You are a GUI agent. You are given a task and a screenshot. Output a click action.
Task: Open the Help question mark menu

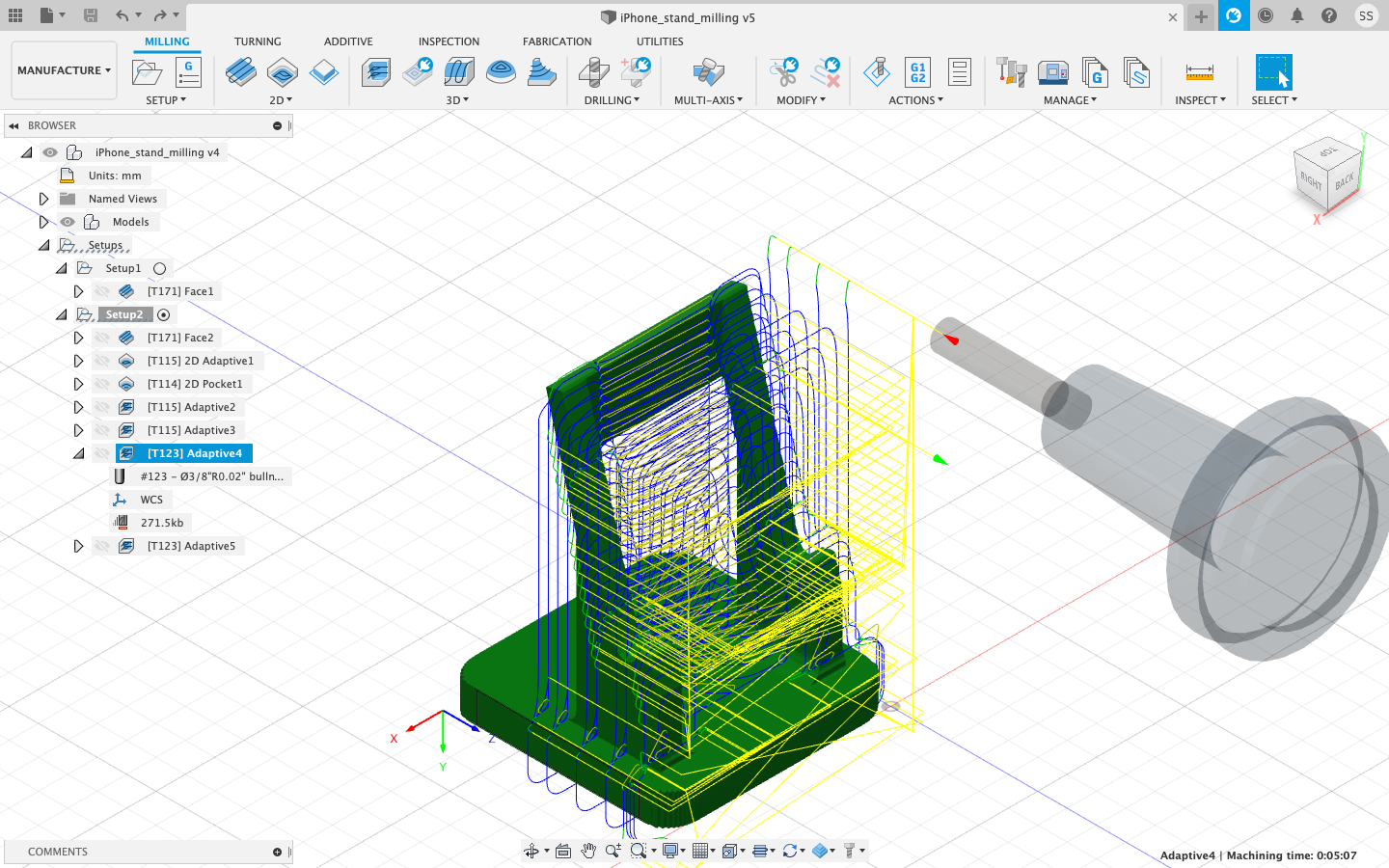pos(1329,15)
